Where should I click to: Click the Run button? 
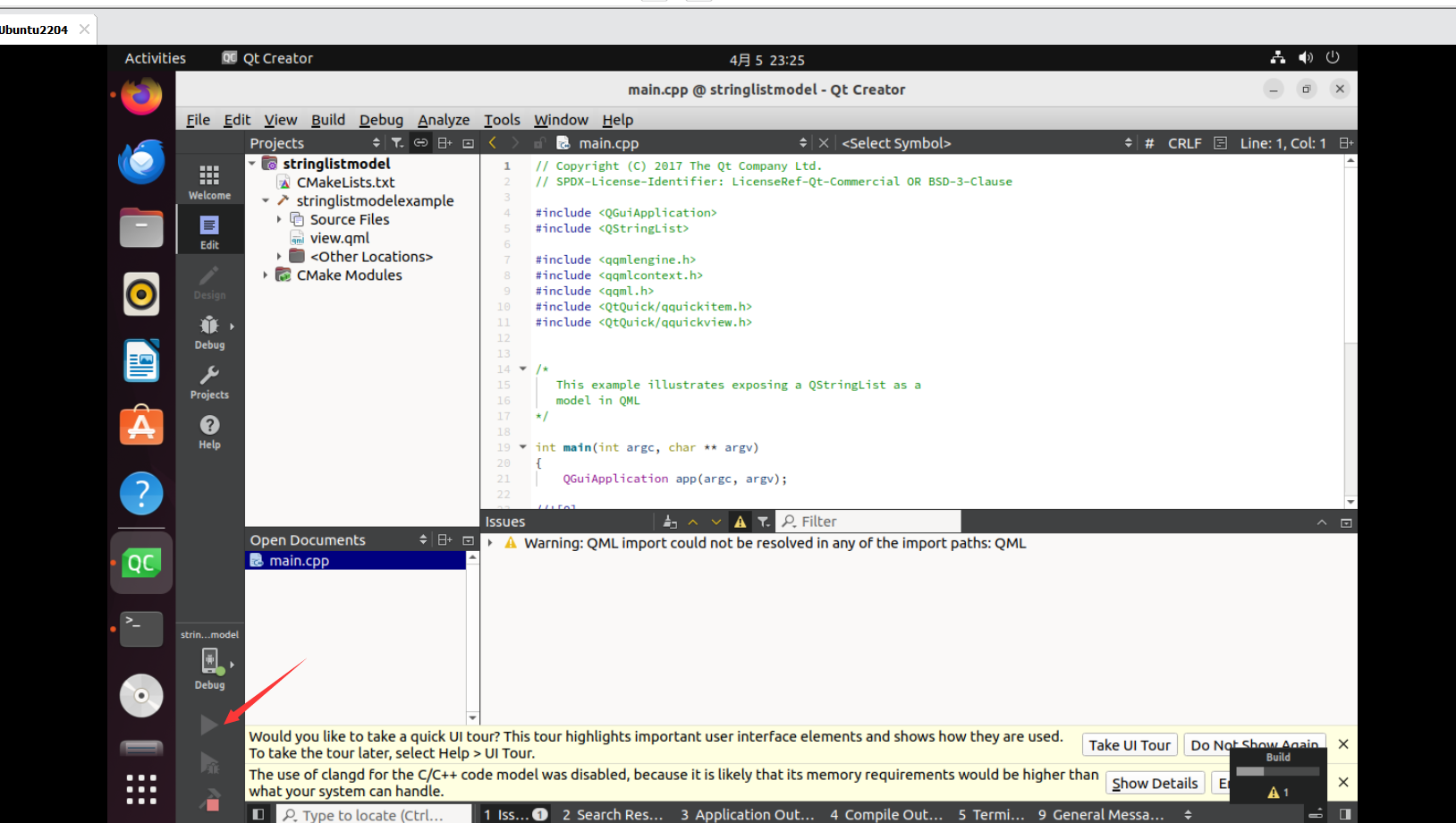click(208, 725)
